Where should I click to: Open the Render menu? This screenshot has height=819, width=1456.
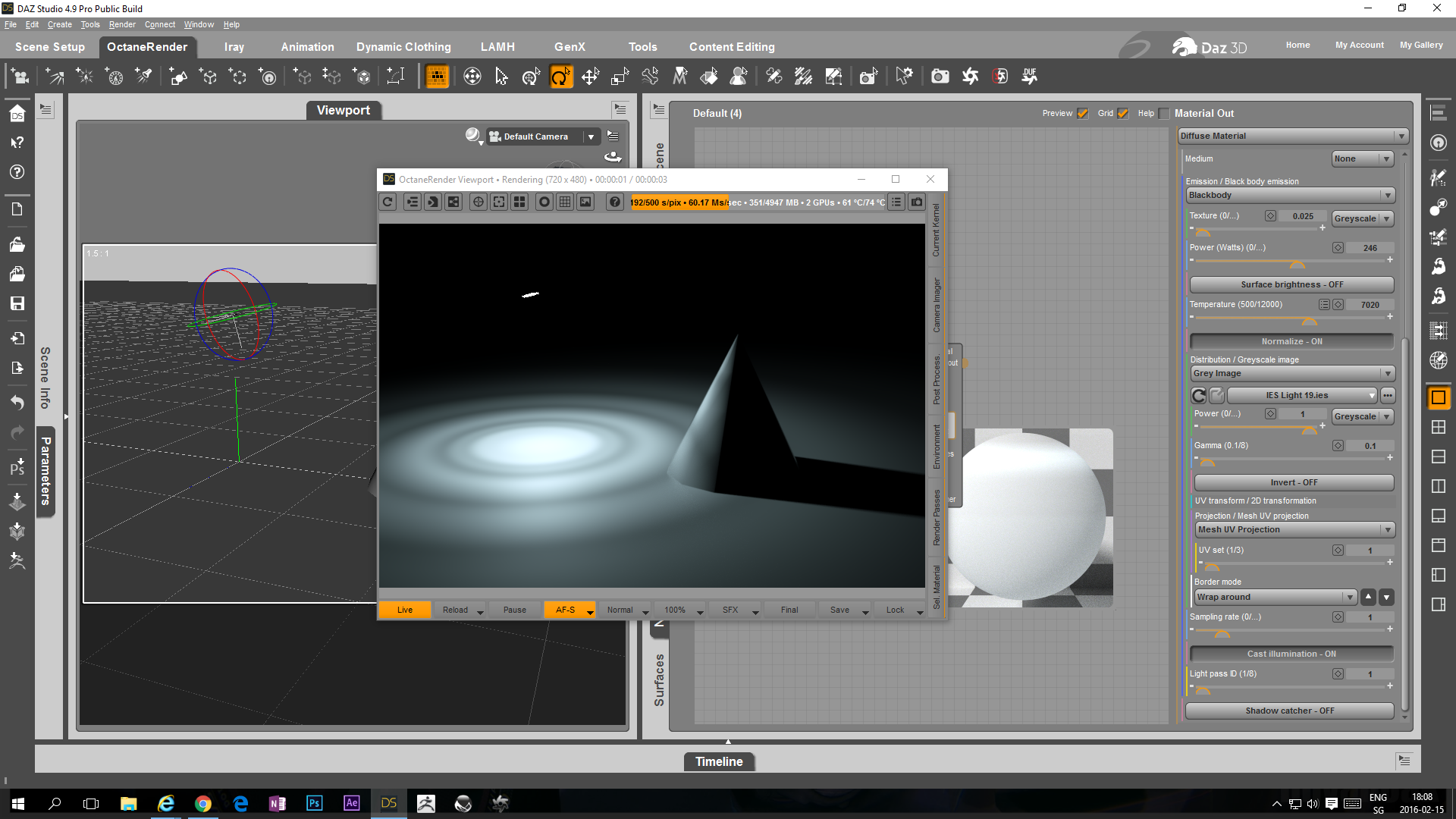[121, 24]
